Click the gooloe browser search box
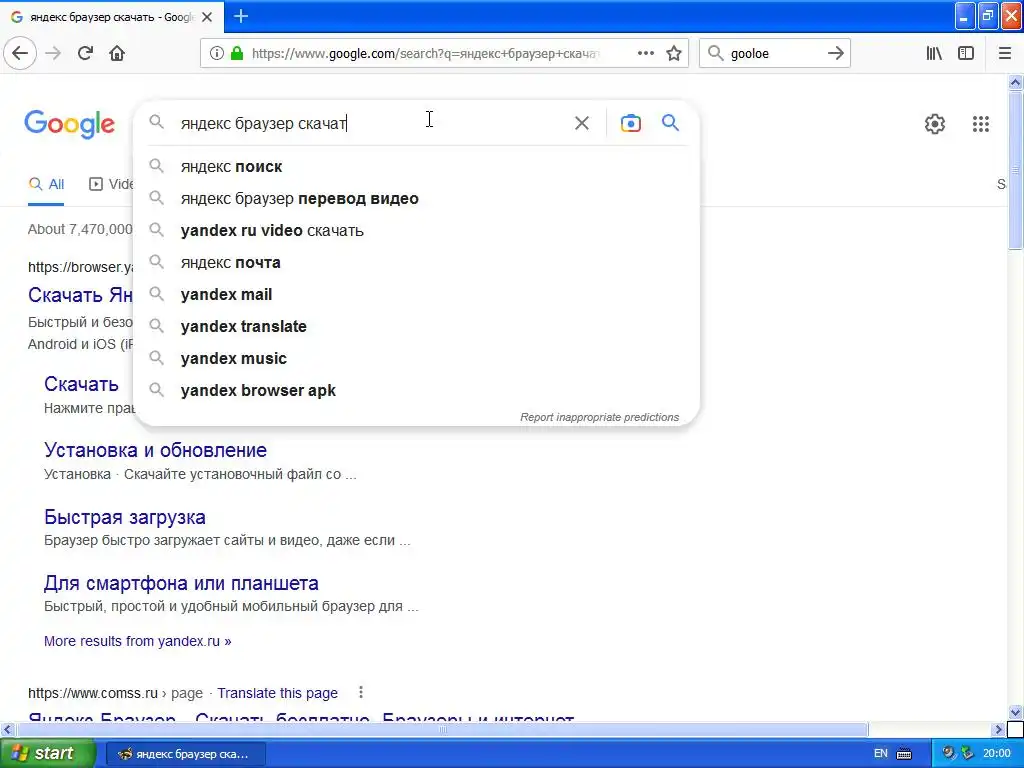The height and width of the screenshot is (768, 1024). click(775, 54)
